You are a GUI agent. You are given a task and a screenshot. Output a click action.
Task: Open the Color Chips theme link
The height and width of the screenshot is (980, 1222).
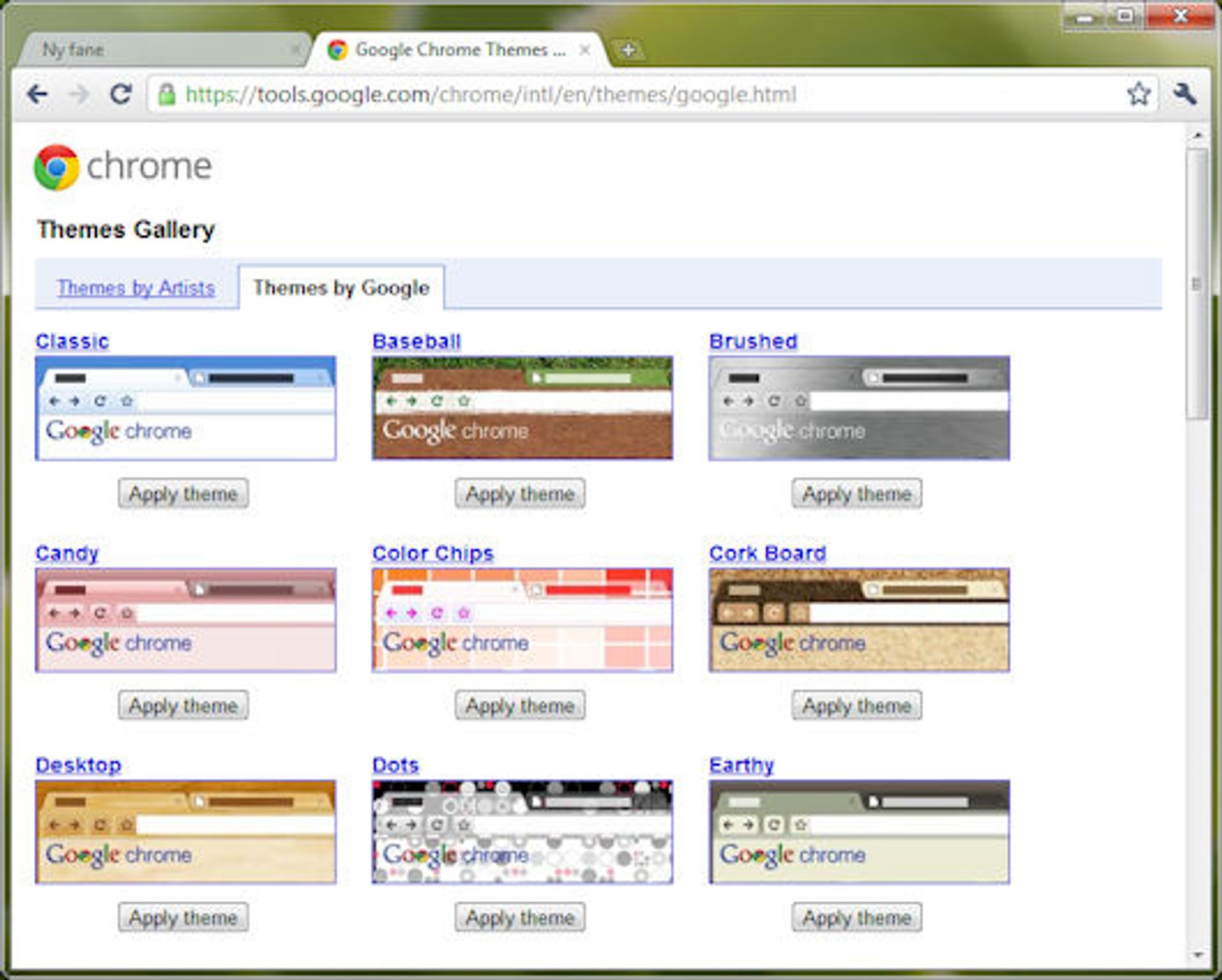click(x=433, y=554)
